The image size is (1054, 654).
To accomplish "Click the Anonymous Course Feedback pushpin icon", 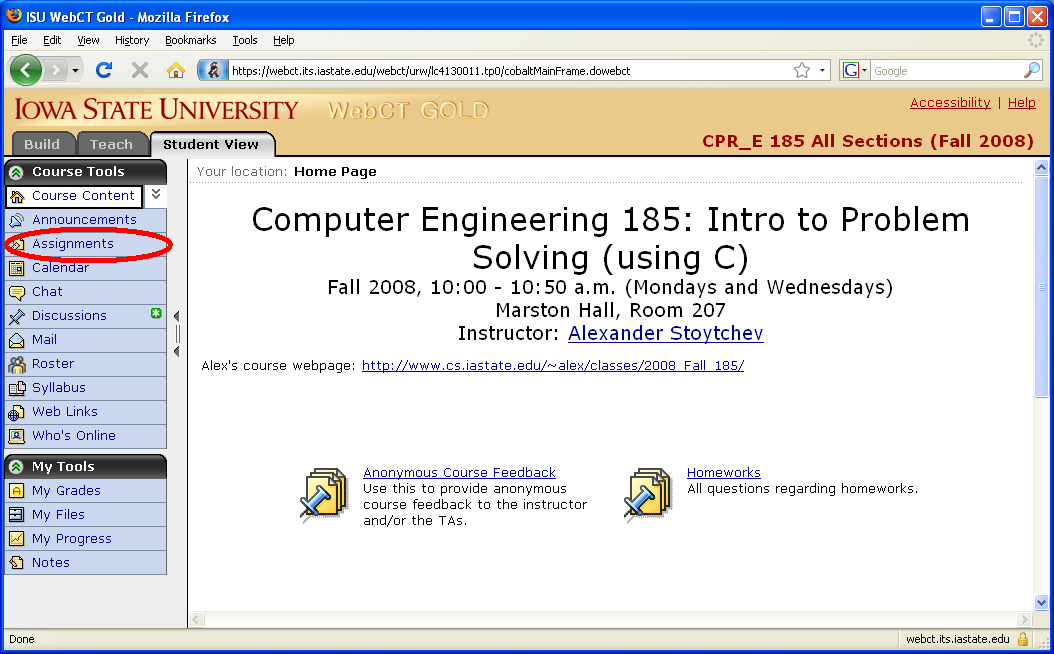I will click(324, 494).
